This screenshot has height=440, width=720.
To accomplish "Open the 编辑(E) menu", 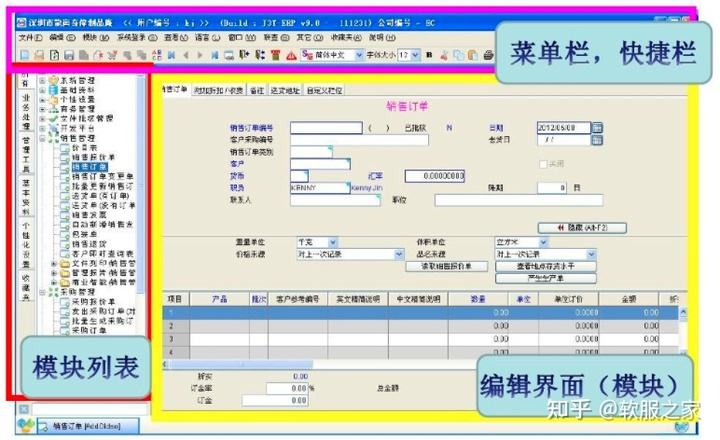I will click(x=62, y=38).
